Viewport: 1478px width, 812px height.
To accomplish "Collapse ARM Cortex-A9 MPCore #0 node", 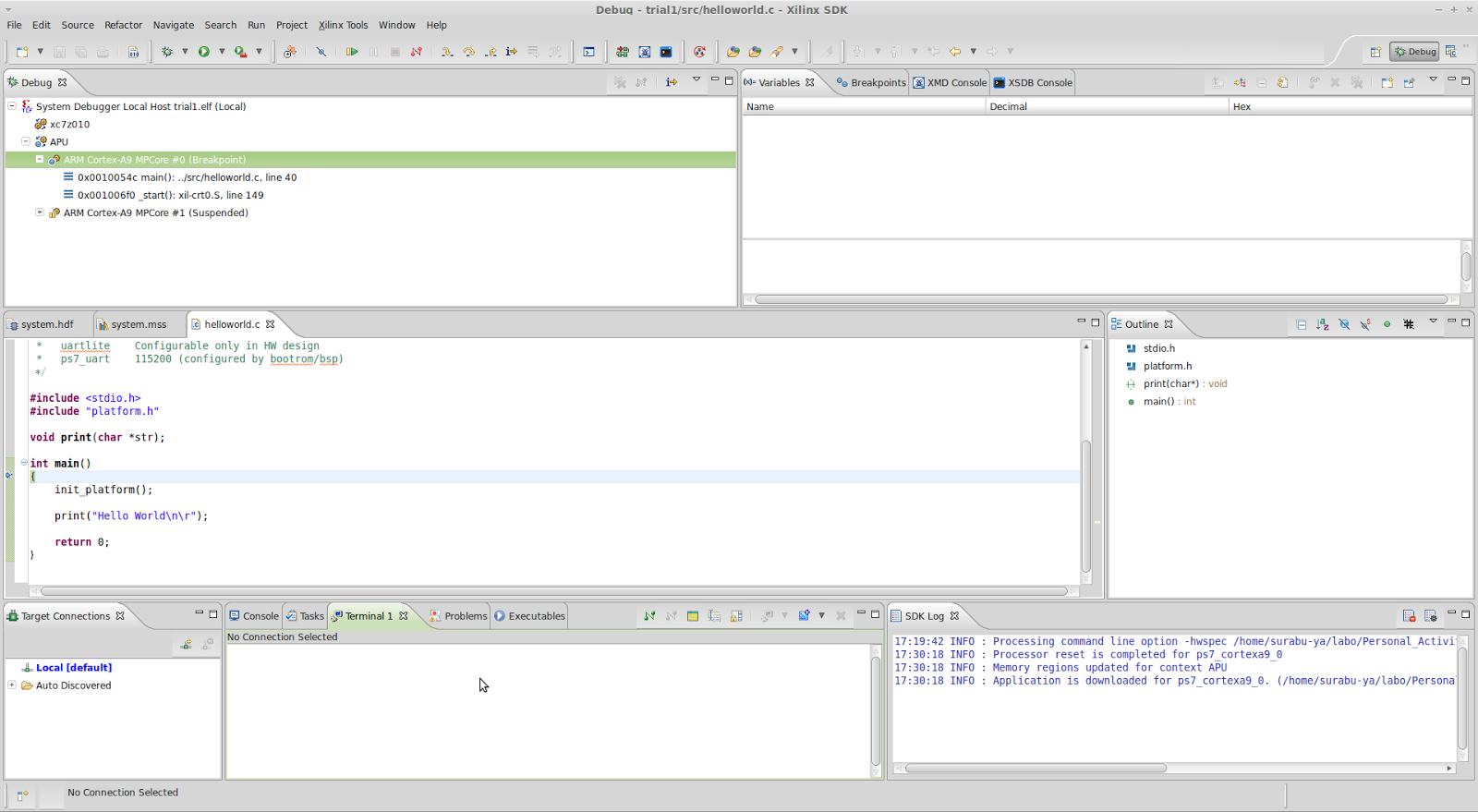I will (40, 159).
